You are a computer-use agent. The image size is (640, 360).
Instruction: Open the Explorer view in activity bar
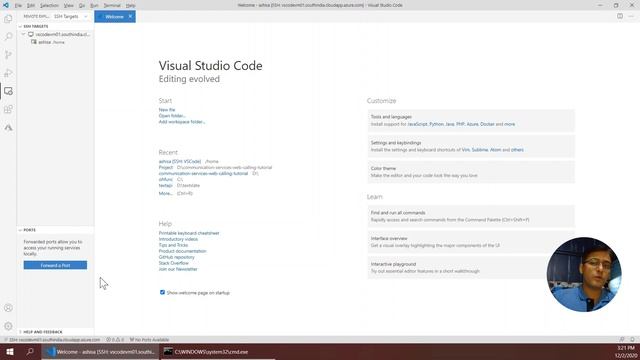click(8, 19)
